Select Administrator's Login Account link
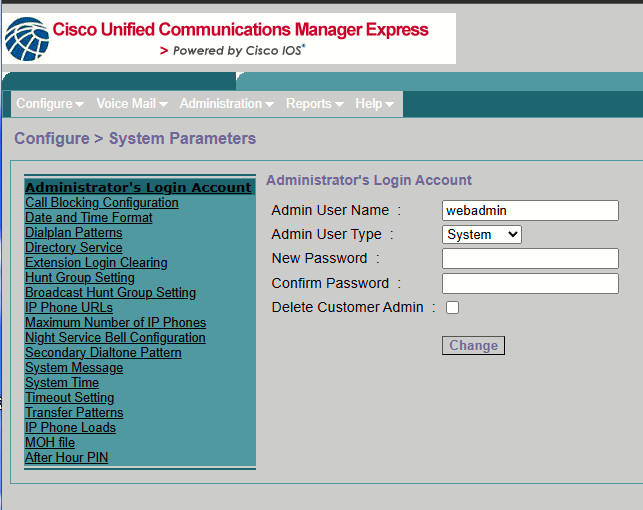This screenshot has width=643, height=510. click(138, 187)
